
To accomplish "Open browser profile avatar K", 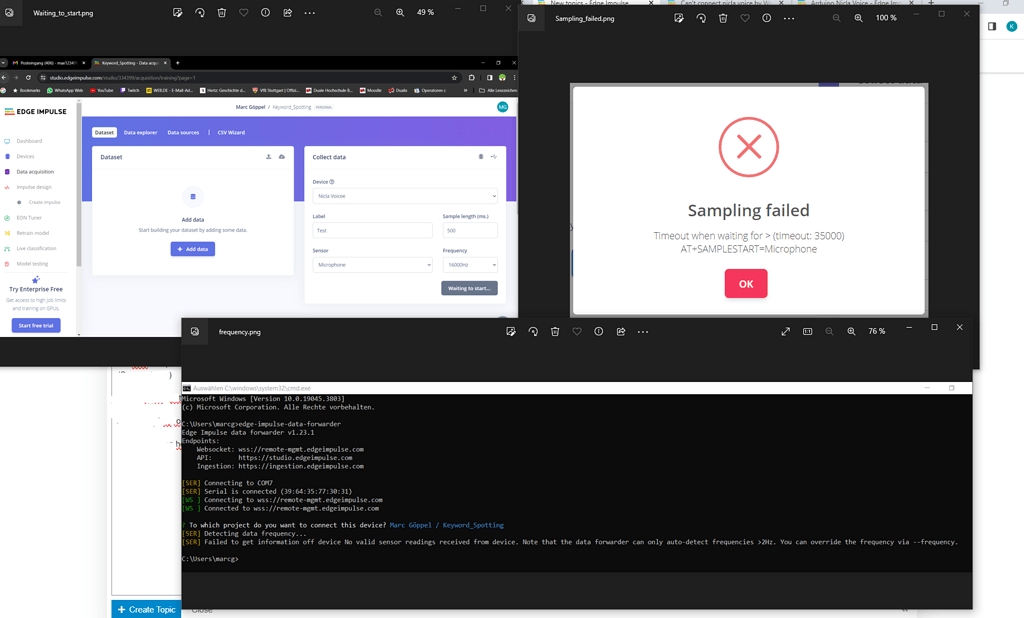I will pyautogui.click(x=1011, y=27).
